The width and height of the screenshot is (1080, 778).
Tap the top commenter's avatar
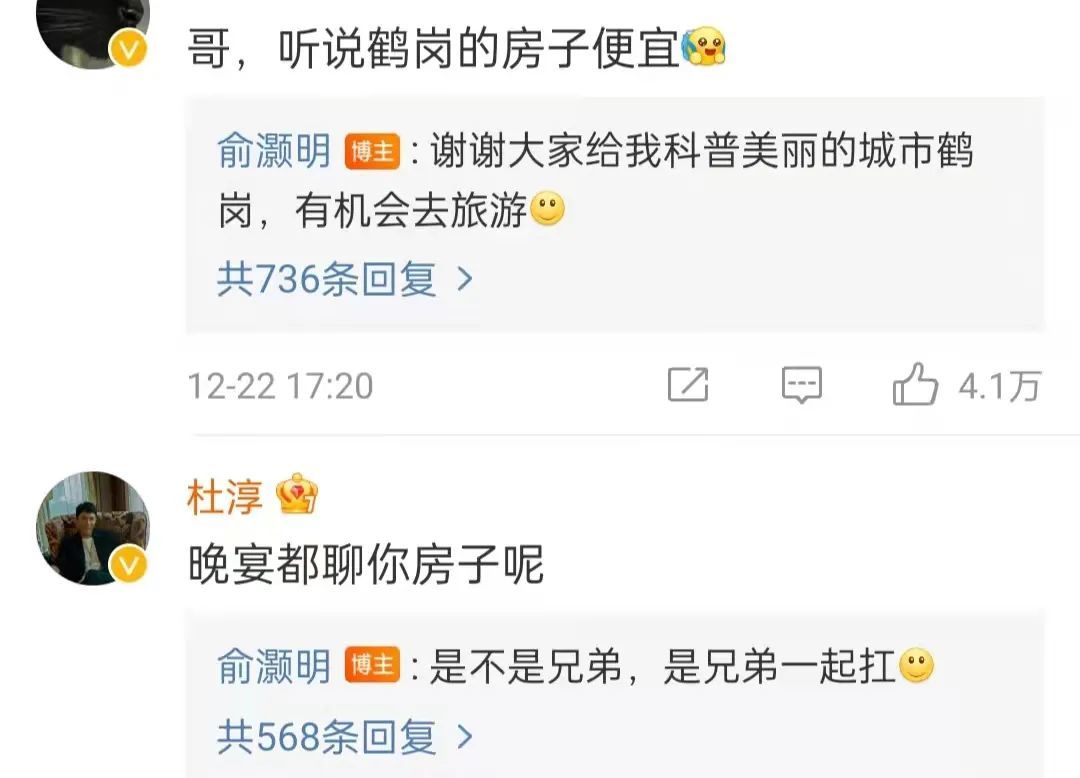[x=92, y=34]
